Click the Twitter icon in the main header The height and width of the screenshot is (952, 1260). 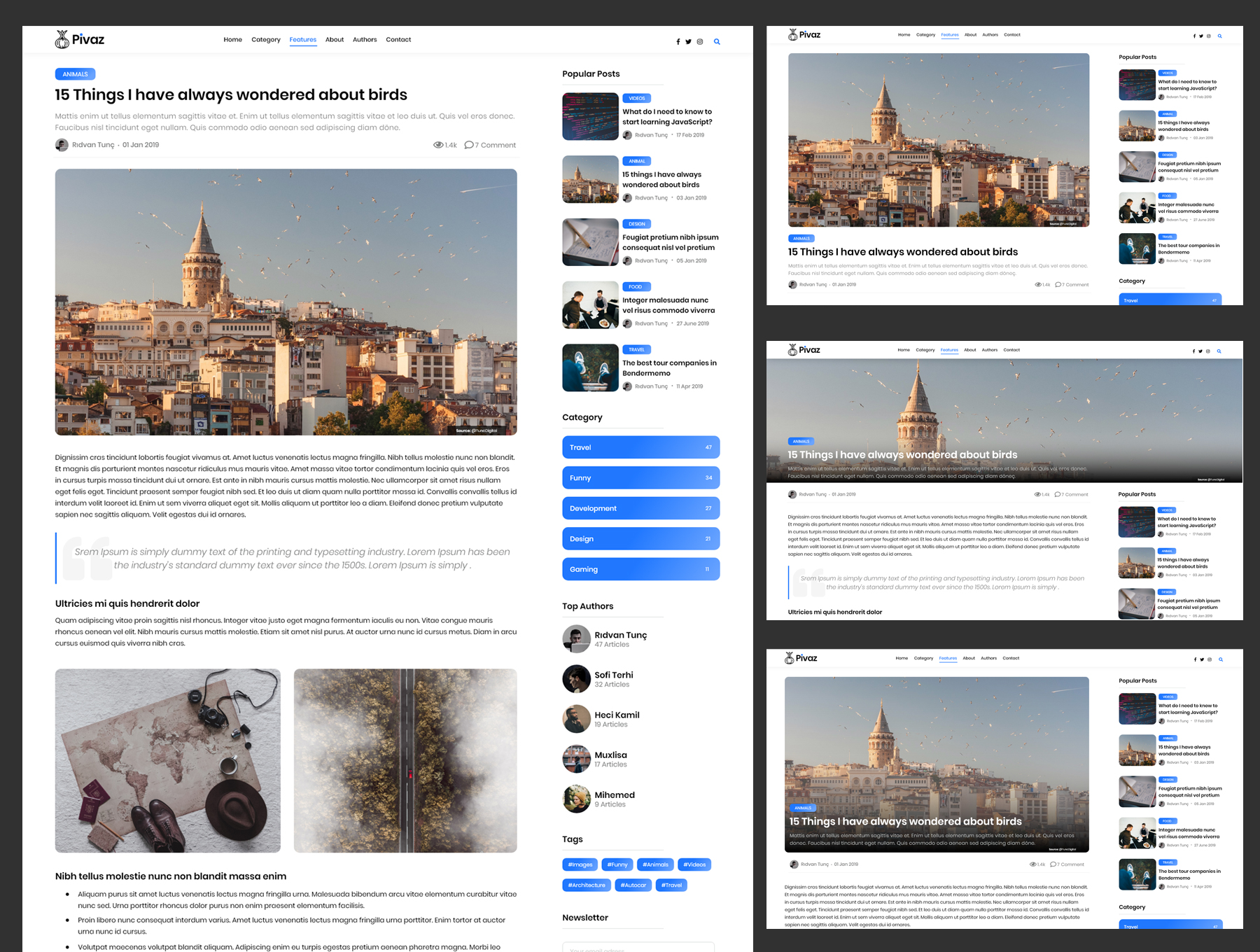pyautogui.click(x=688, y=42)
